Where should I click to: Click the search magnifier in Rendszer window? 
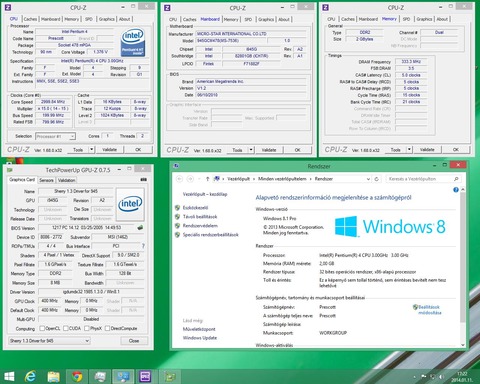click(456, 179)
